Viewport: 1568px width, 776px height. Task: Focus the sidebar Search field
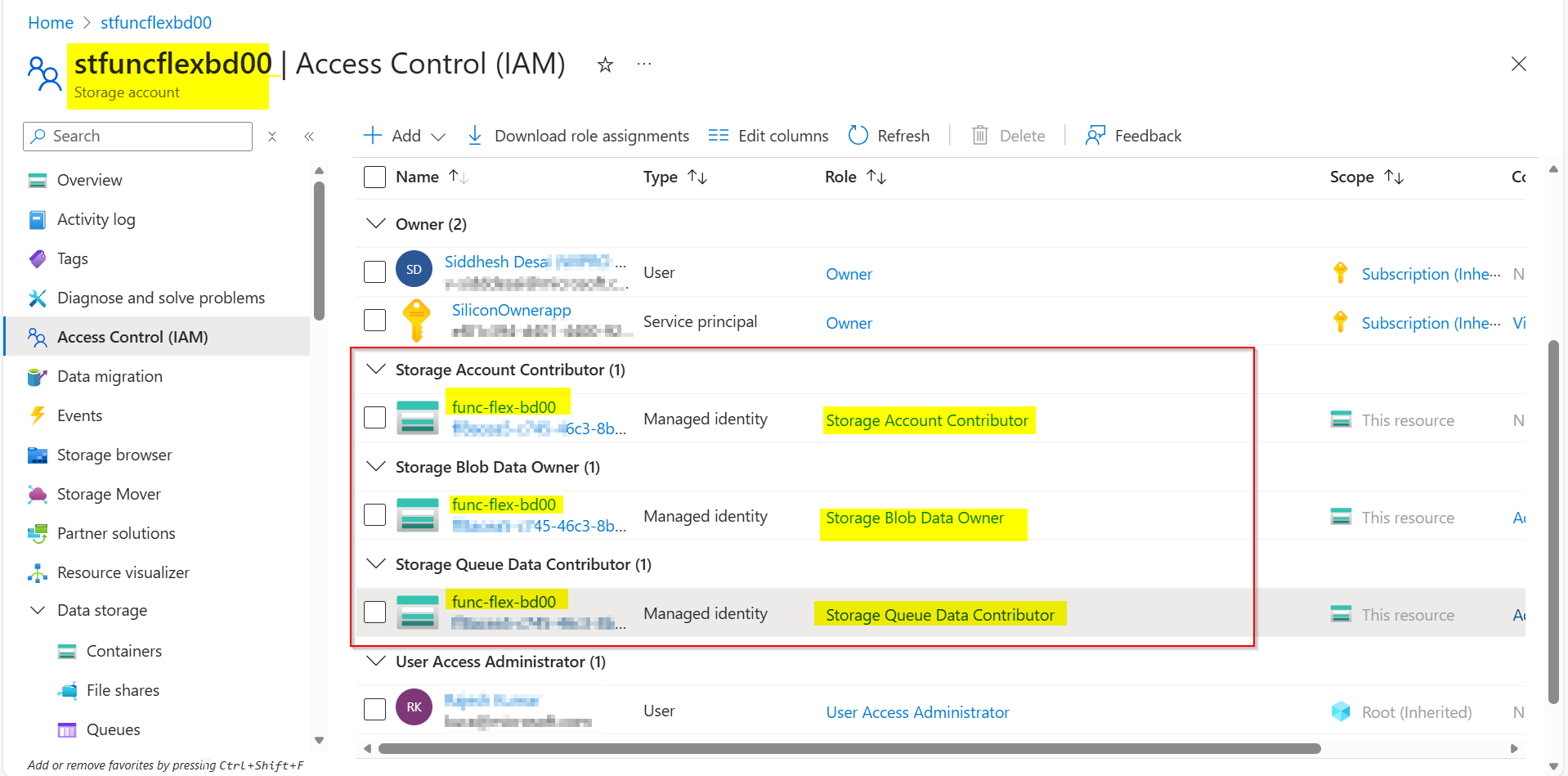(137, 137)
